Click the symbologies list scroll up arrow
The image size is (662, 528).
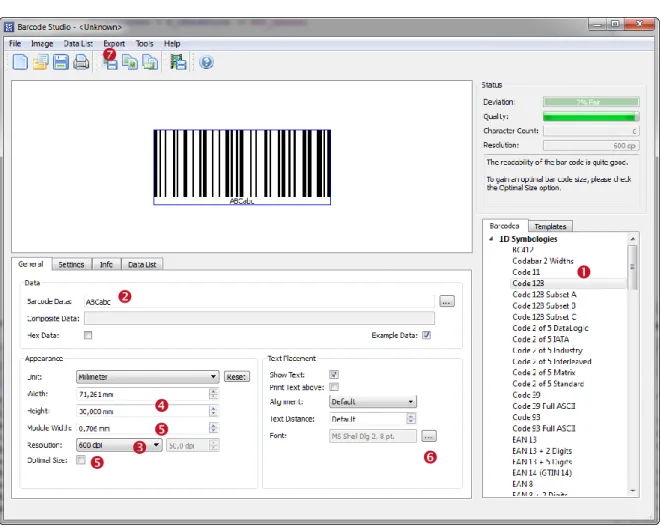pyautogui.click(x=632, y=239)
